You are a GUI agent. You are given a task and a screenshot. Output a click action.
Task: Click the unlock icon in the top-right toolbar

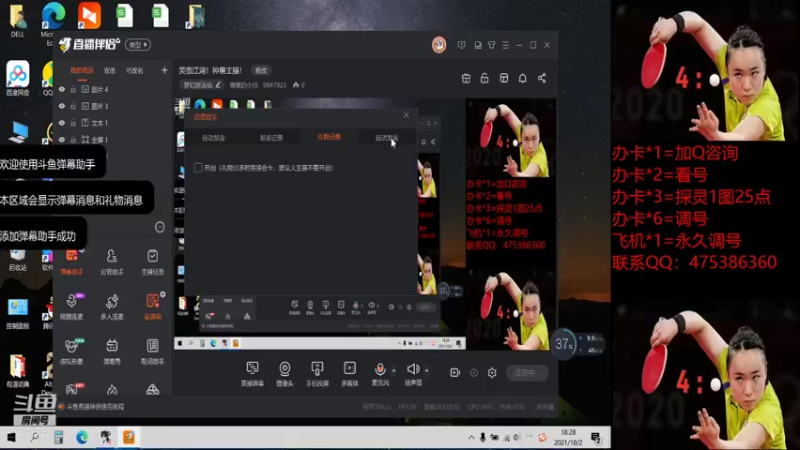coord(484,78)
